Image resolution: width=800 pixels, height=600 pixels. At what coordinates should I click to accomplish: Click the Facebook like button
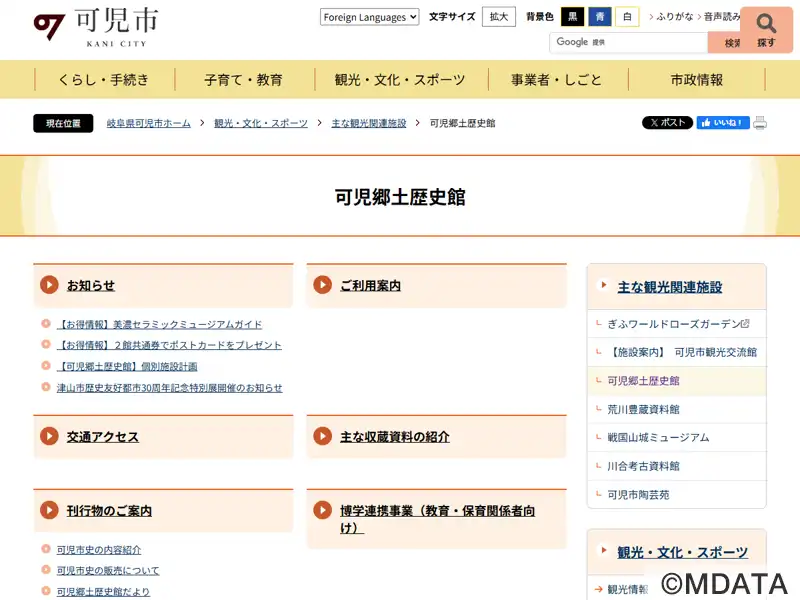(x=722, y=123)
